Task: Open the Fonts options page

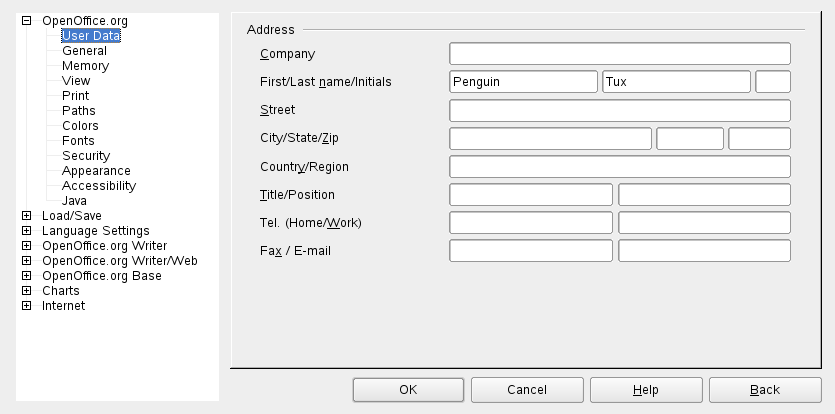Action: 79,141
